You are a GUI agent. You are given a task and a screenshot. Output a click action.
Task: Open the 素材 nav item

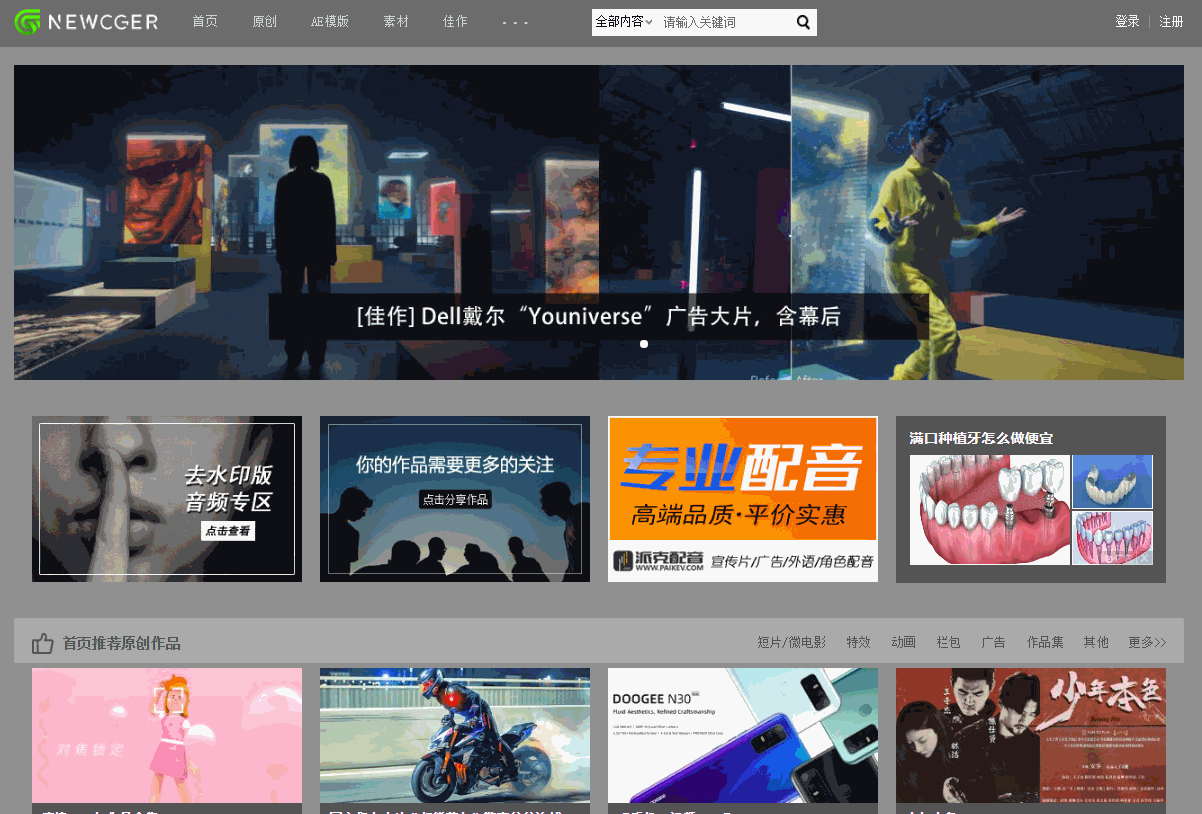click(x=396, y=22)
